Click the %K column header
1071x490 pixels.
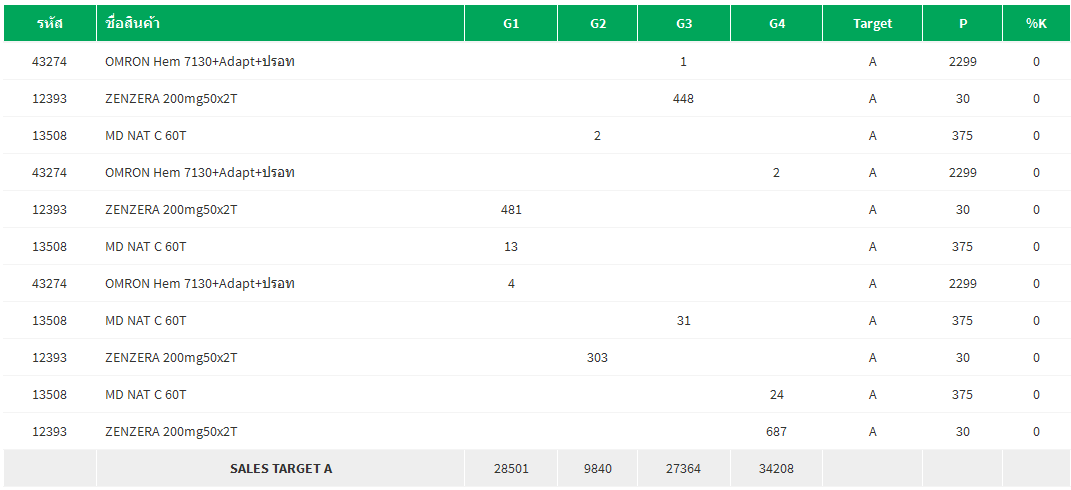(1036, 23)
